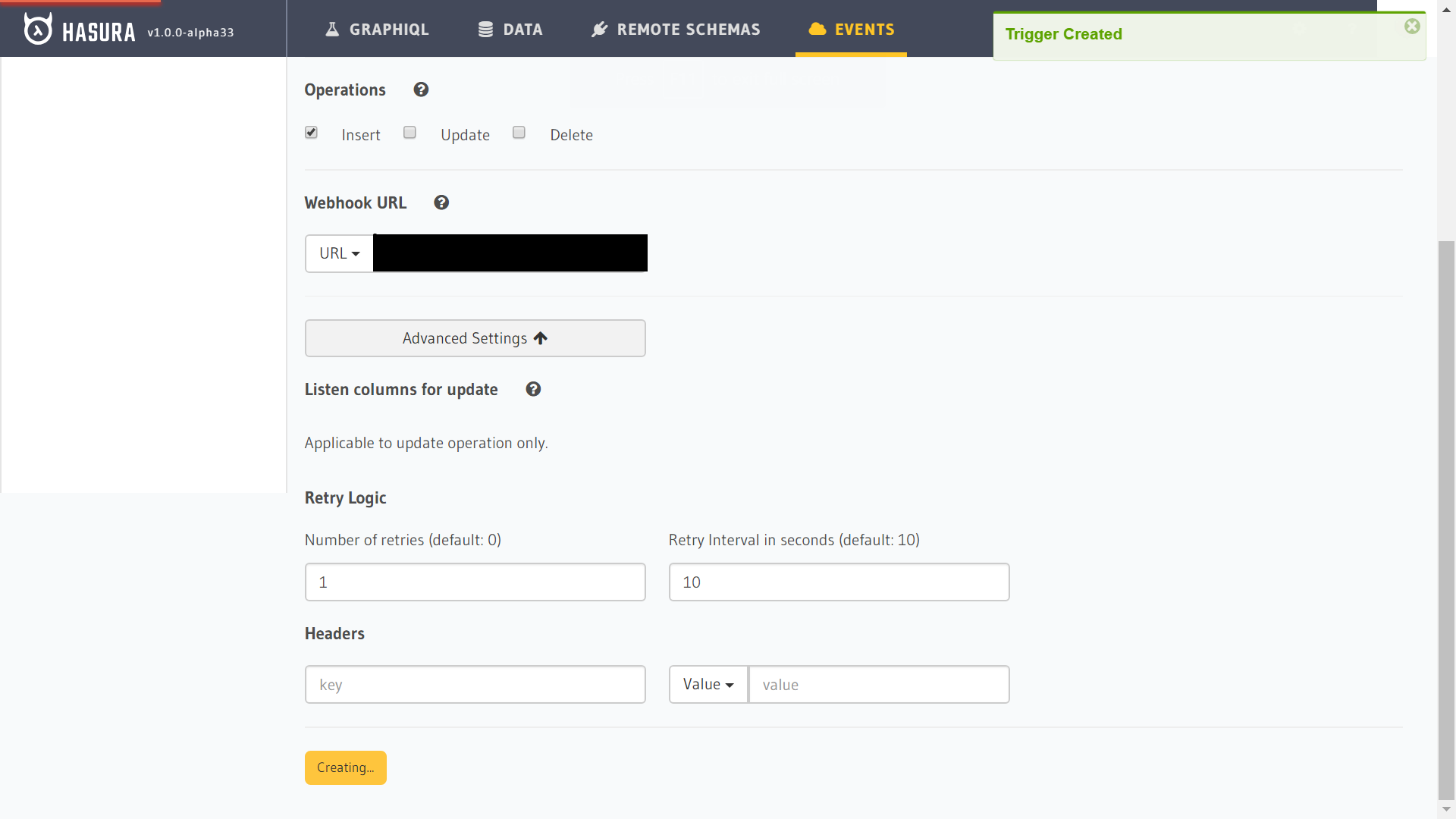Click the help icon beside Operations
The width and height of the screenshot is (1456, 819).
[421, 89]
